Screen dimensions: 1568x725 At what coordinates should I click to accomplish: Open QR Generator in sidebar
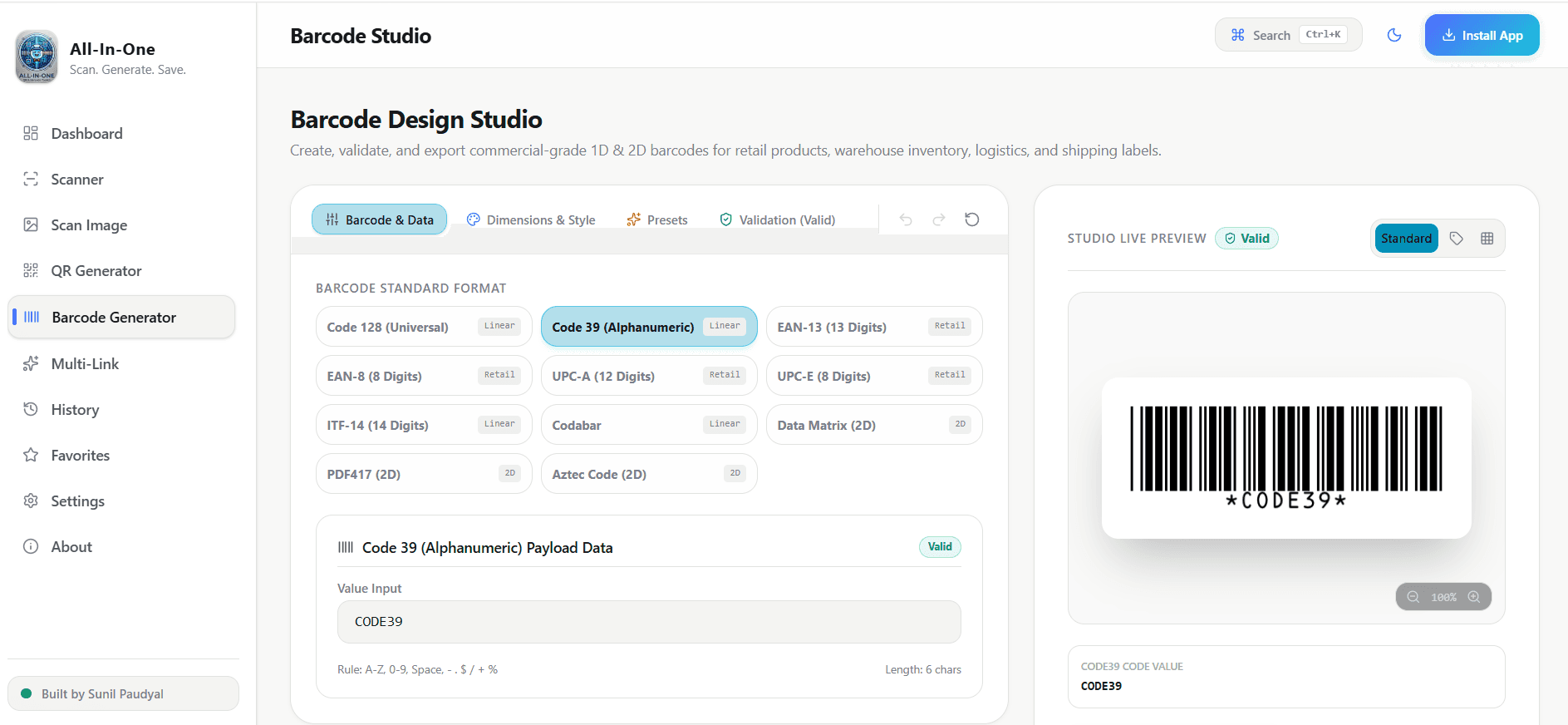[x=121, y=271]
